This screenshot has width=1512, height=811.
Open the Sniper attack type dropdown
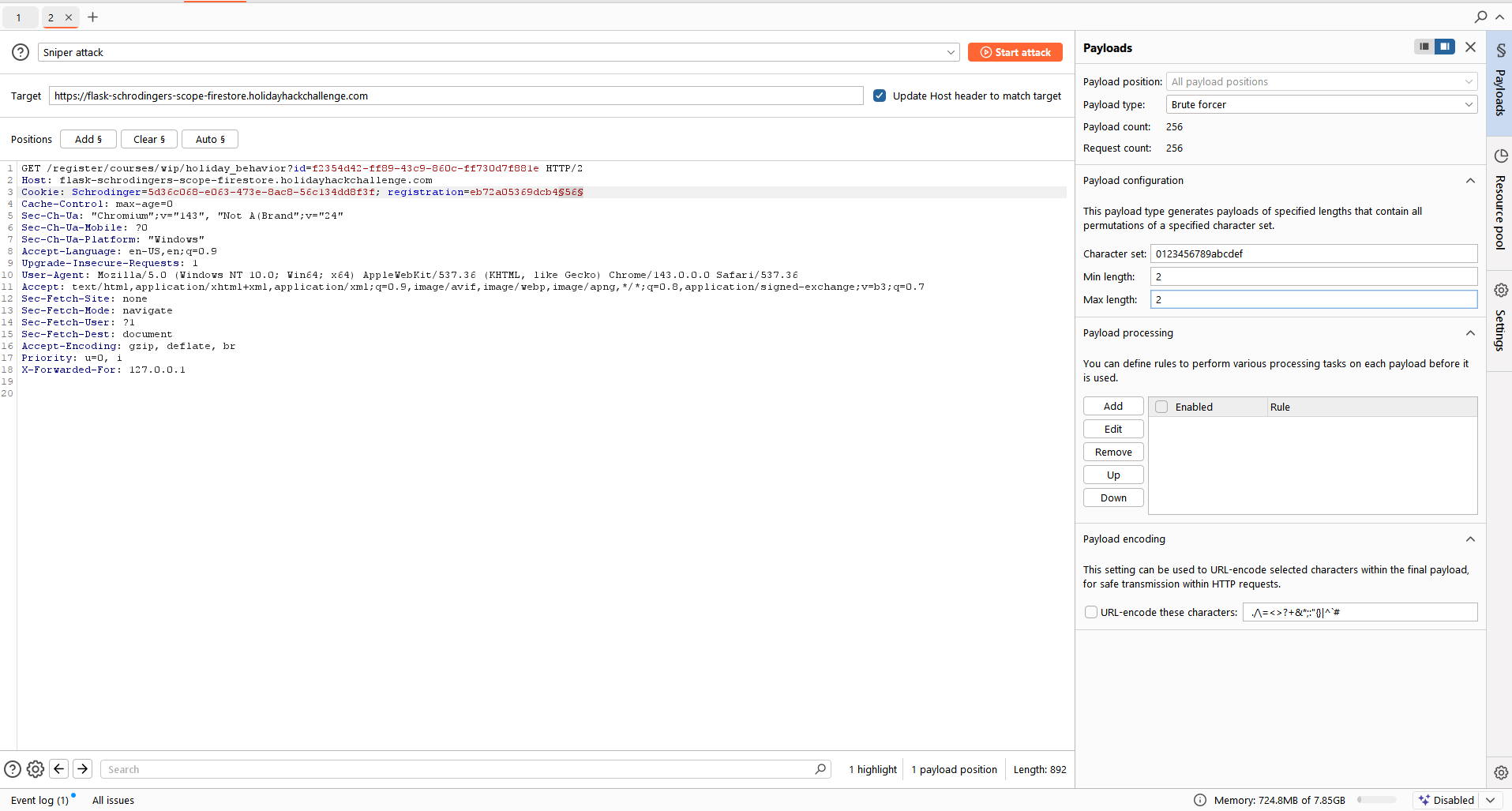tap(498, 52)
